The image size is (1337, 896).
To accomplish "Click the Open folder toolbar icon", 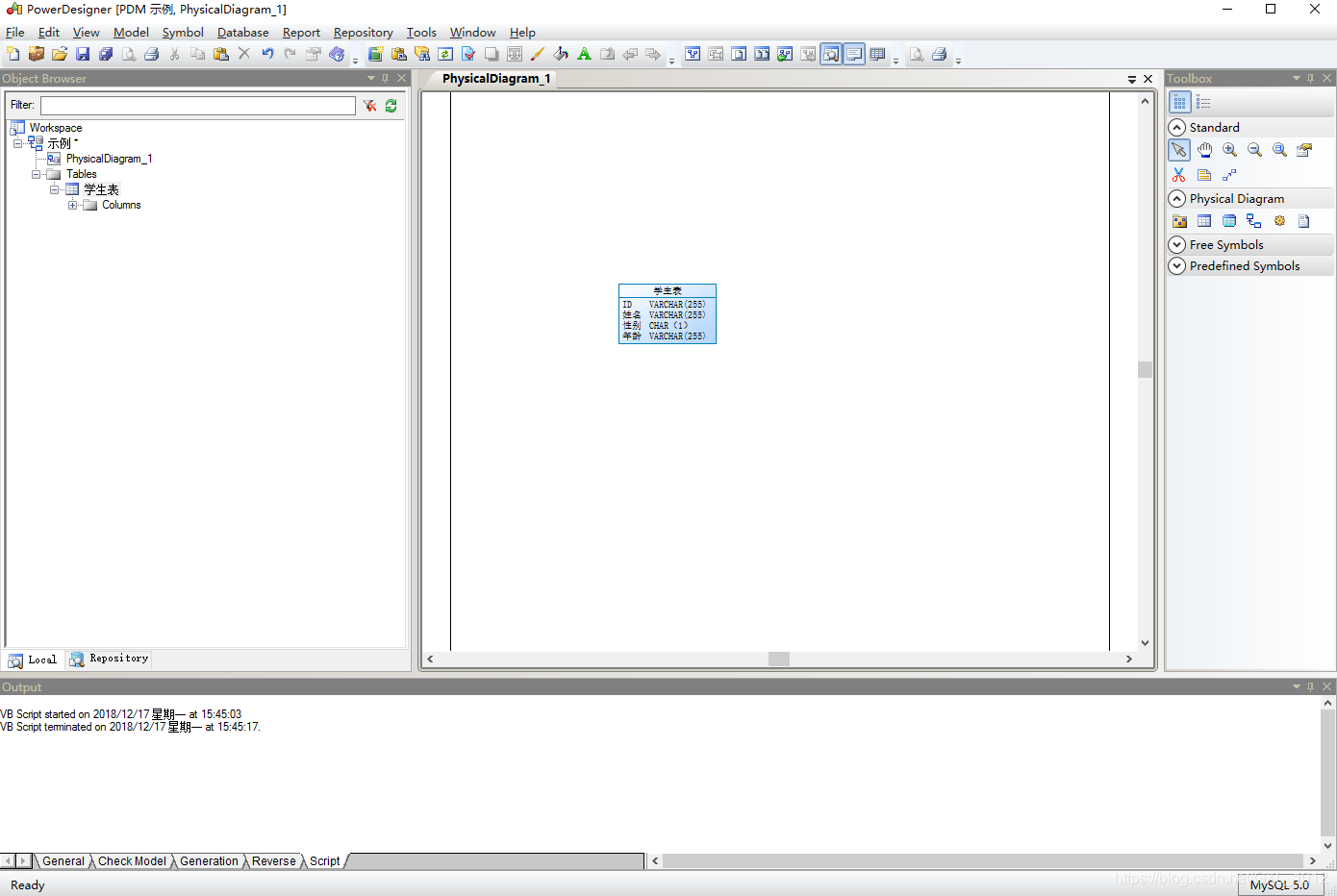I will 60,54.
